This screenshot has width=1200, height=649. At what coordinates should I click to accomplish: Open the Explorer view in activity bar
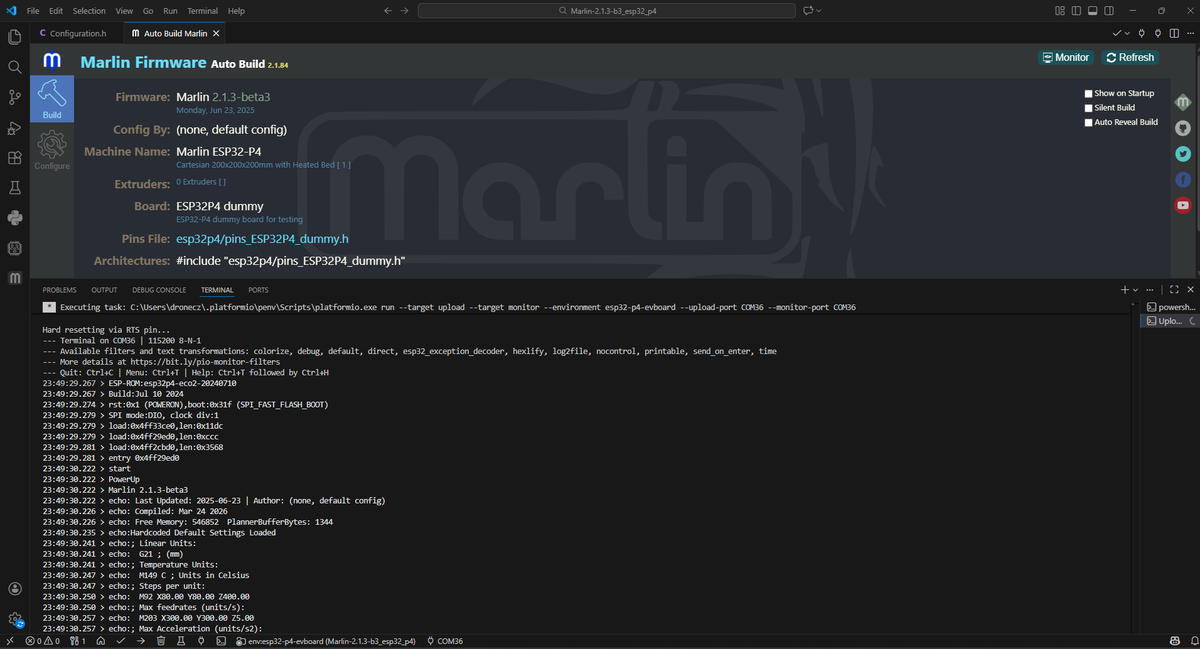pyautogui.click(x=15, y=37)
